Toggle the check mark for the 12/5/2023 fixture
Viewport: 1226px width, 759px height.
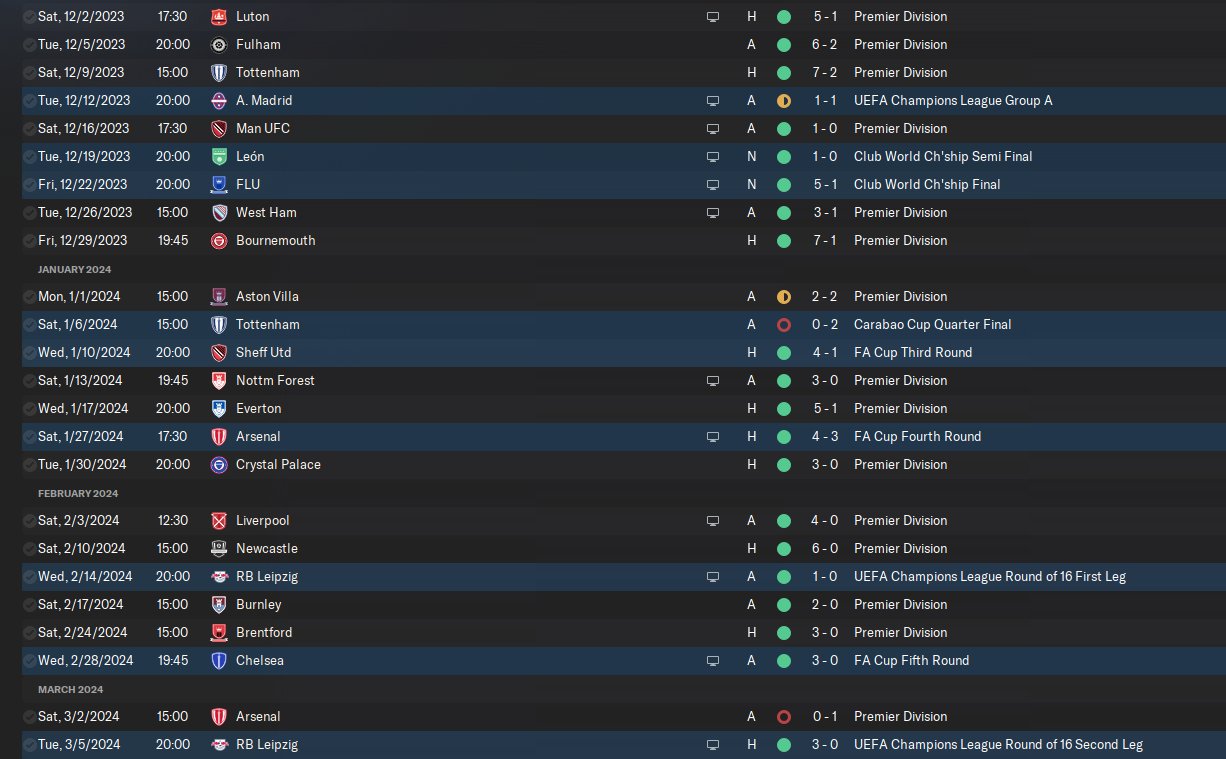point(29,45)
